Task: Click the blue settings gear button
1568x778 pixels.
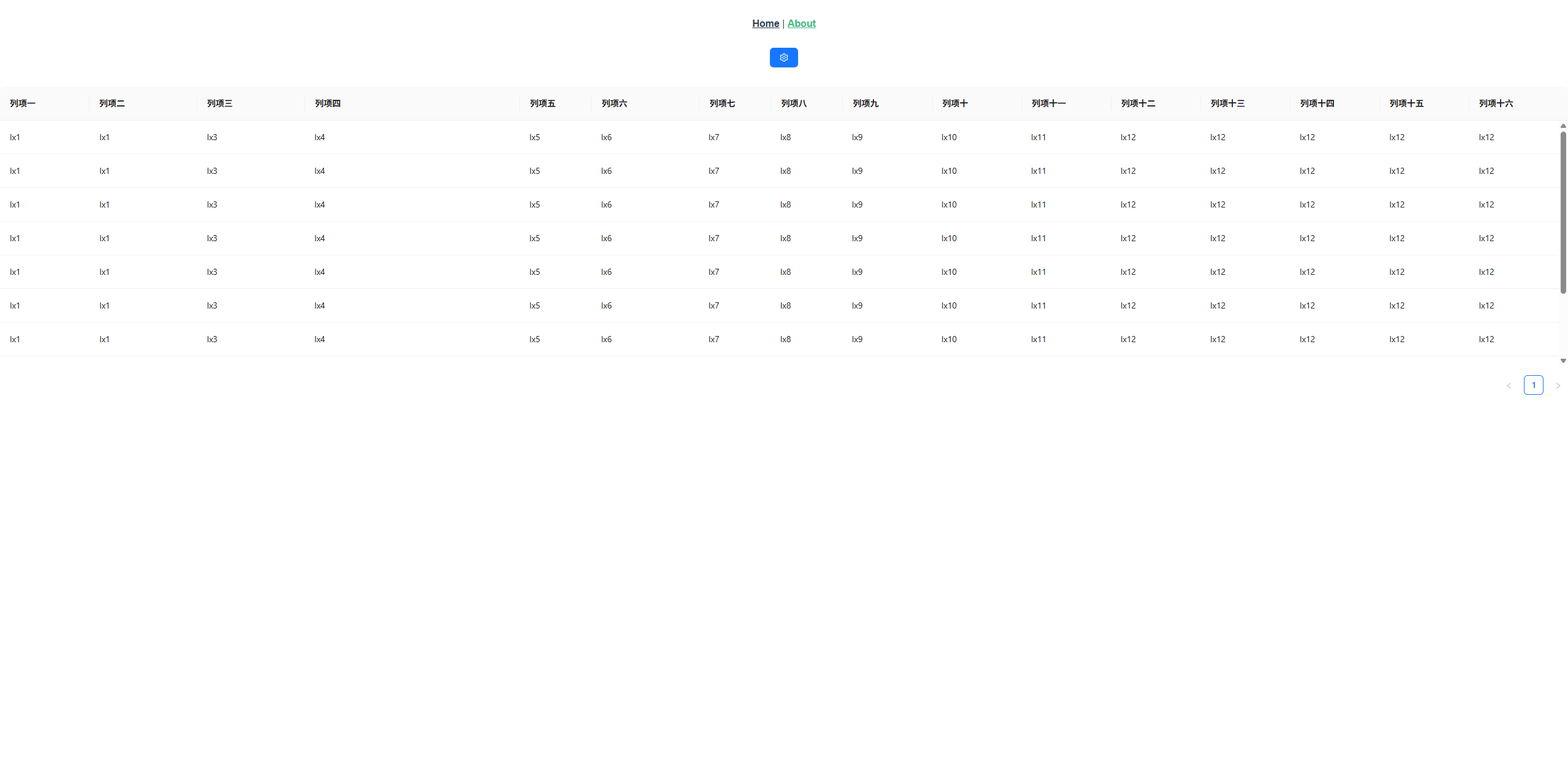Action: pyautogui.click(x=783, y=58)
